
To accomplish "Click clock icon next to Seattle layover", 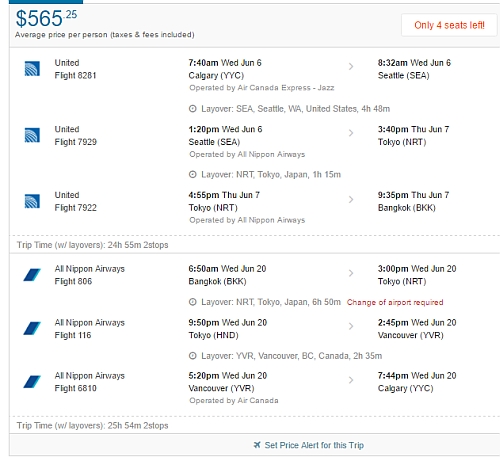I will [193, 109].
